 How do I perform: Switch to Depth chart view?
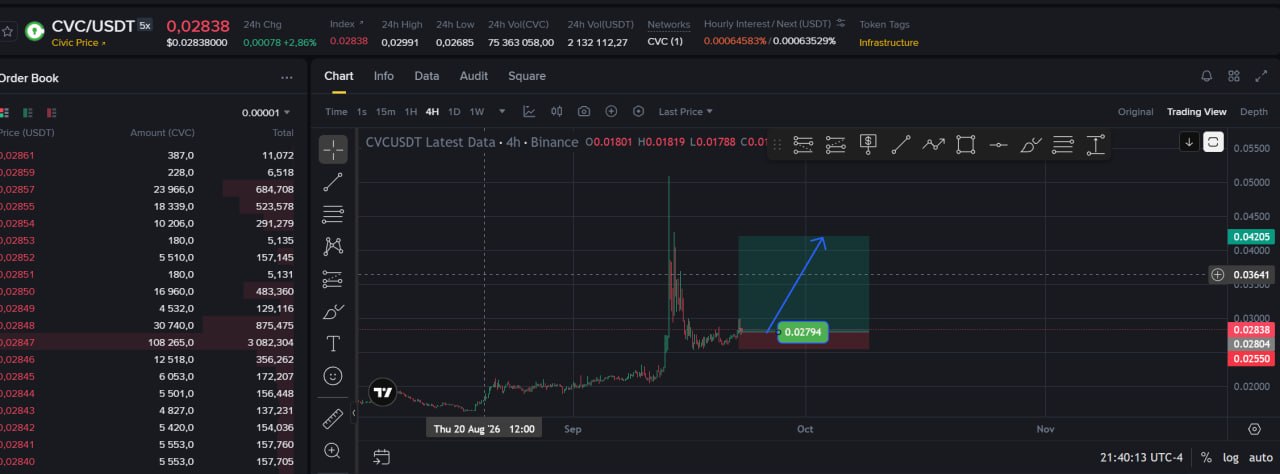click(x=1254, y=112)
